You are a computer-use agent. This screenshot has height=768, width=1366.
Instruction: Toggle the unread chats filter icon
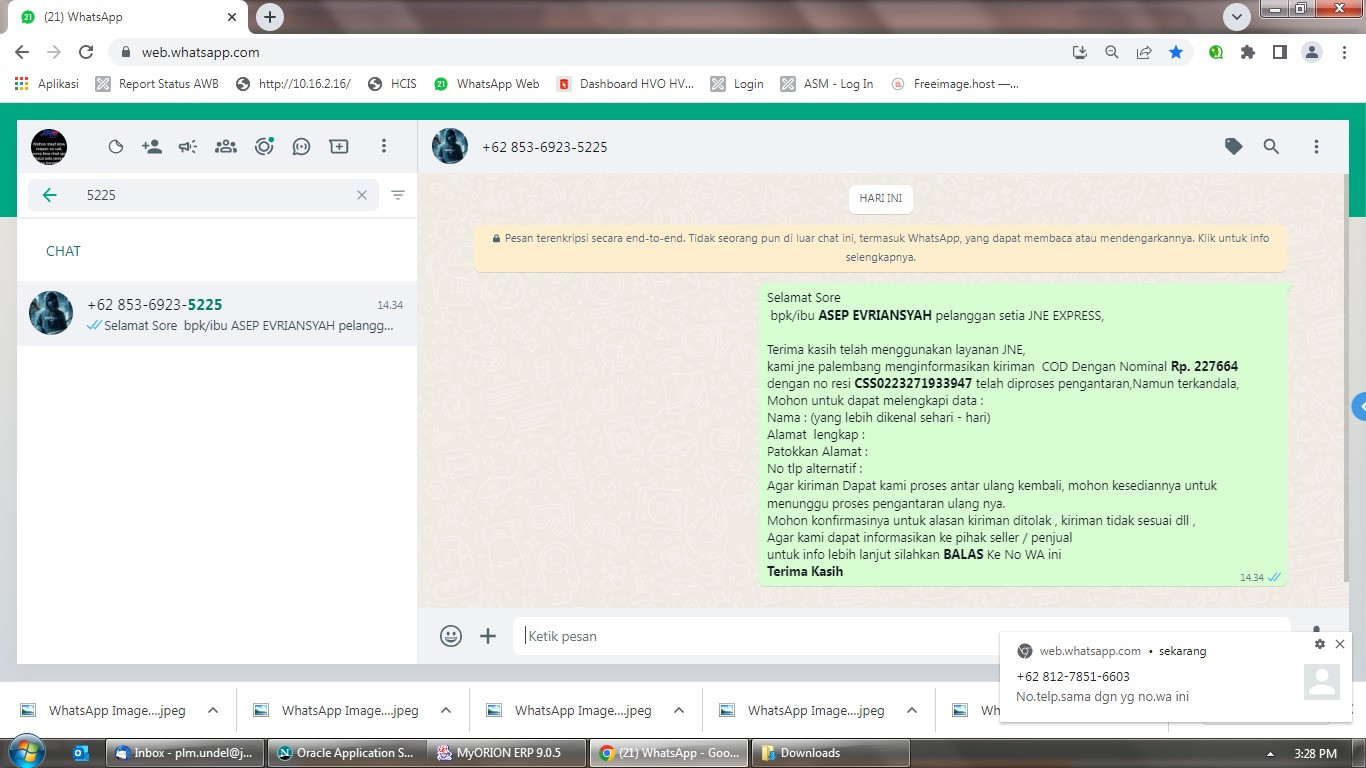click(x=398, y=195)
